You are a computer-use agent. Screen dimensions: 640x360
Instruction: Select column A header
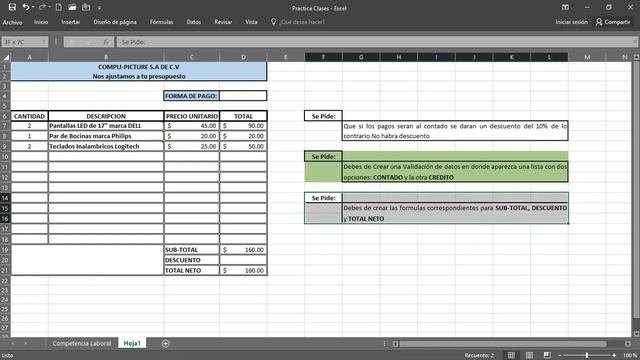pos(29,57)
